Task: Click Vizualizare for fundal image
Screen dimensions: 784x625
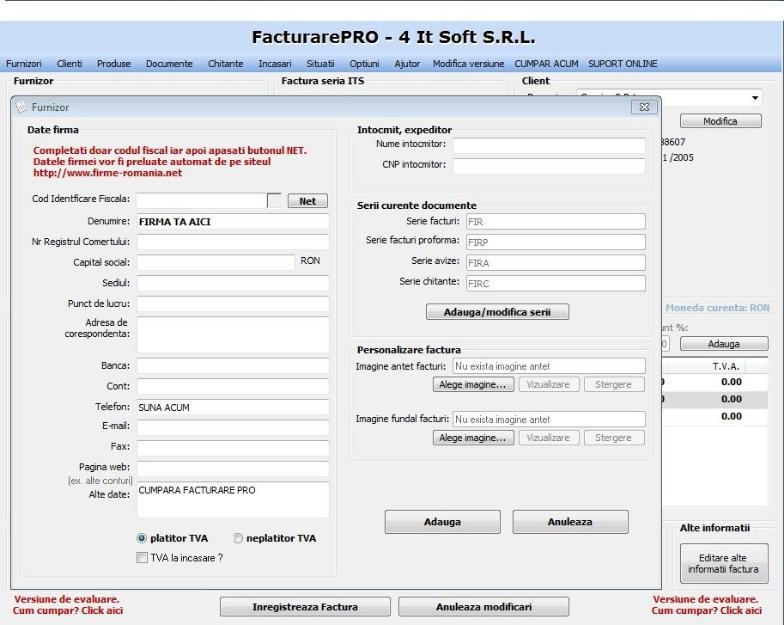Action: click(548, 438)
